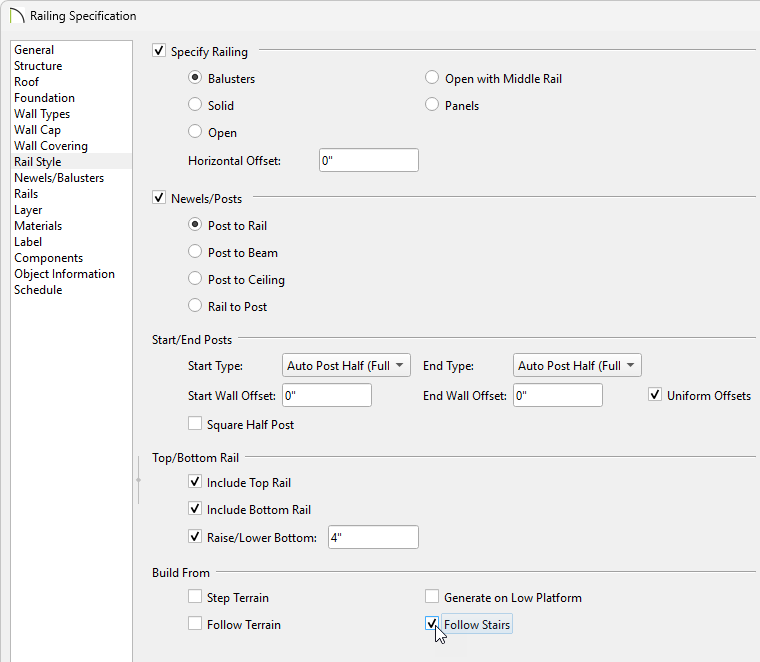
Task: Select the Balusters radio option
Action: [195, 78]
